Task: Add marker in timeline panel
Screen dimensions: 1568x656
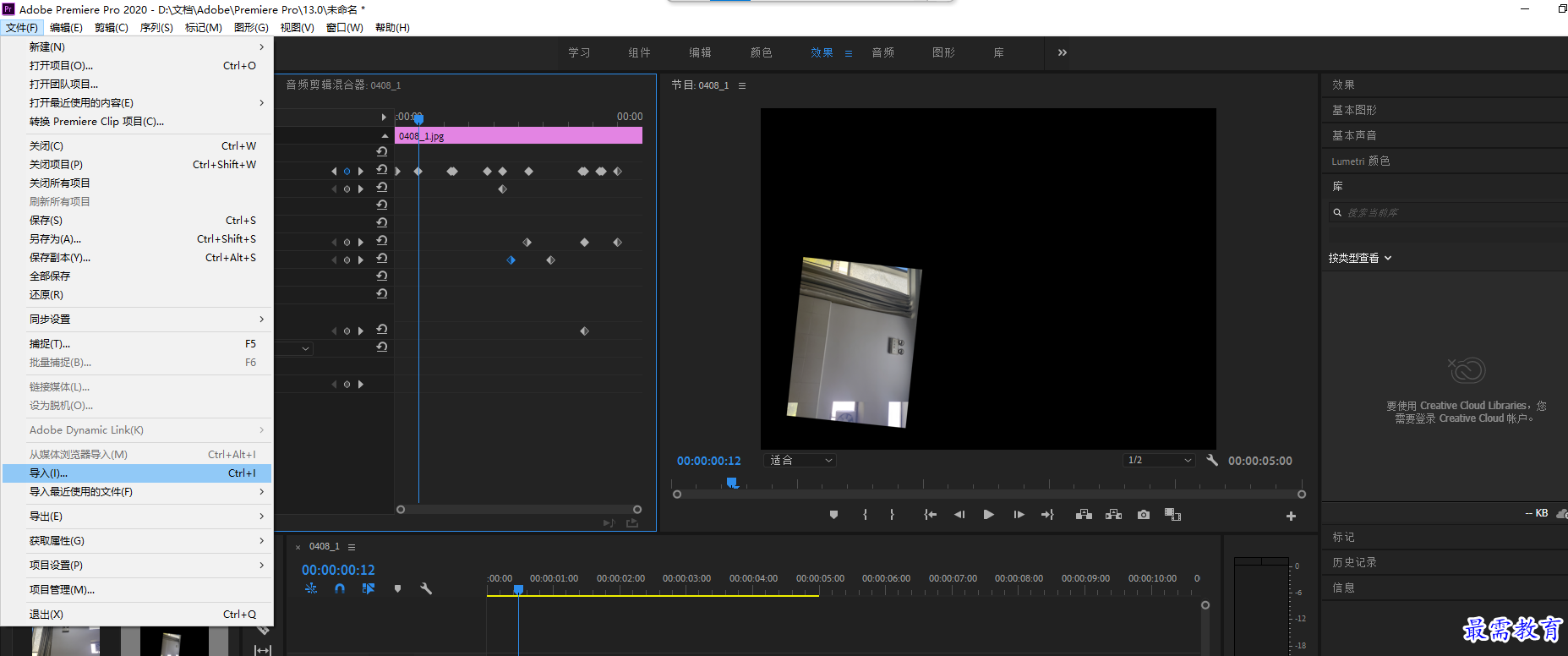Action: point(397,588)
